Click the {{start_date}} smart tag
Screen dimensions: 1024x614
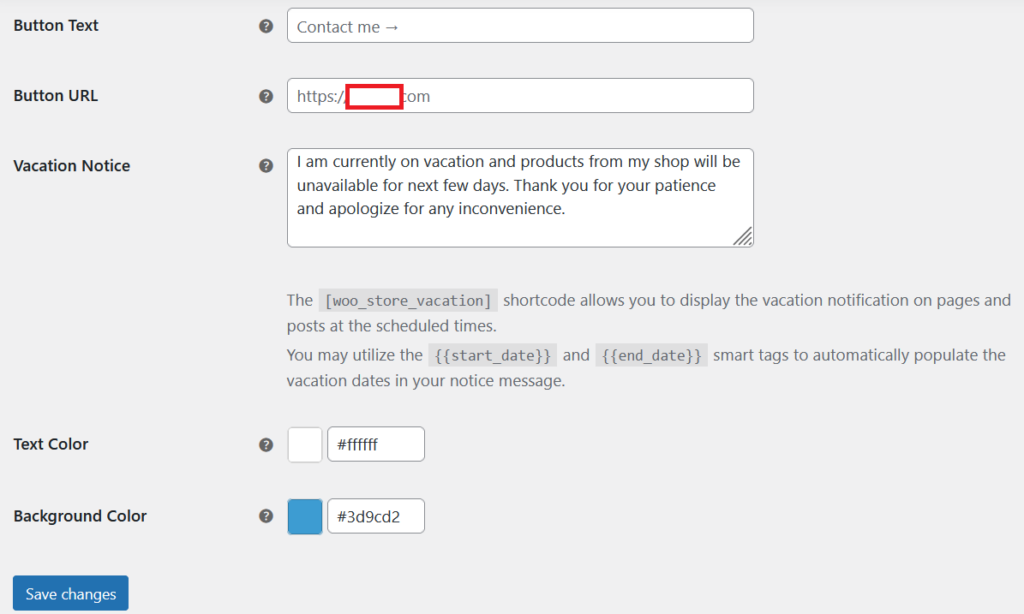492,355
